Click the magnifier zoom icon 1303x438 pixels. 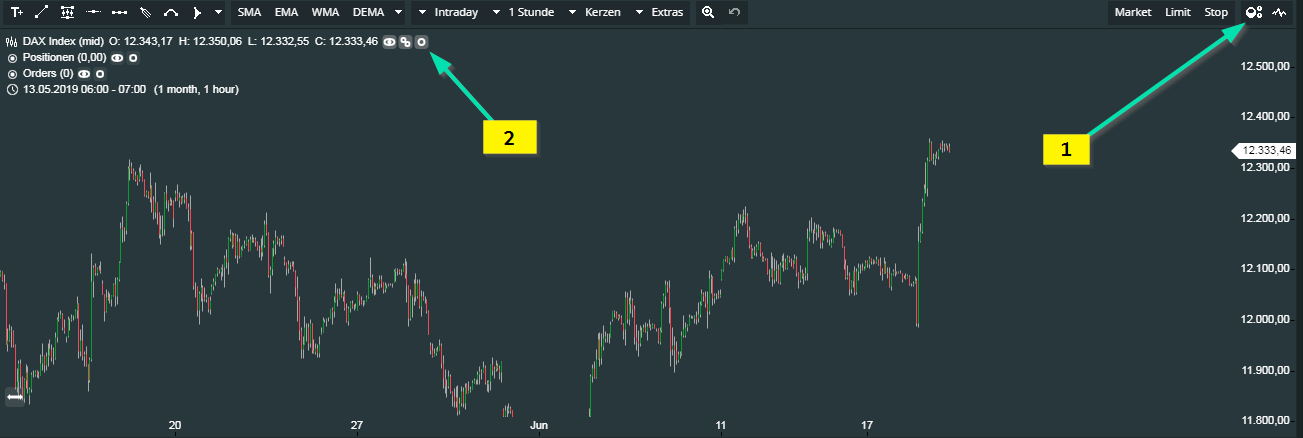pyautogui.click(x=708, y=13)
